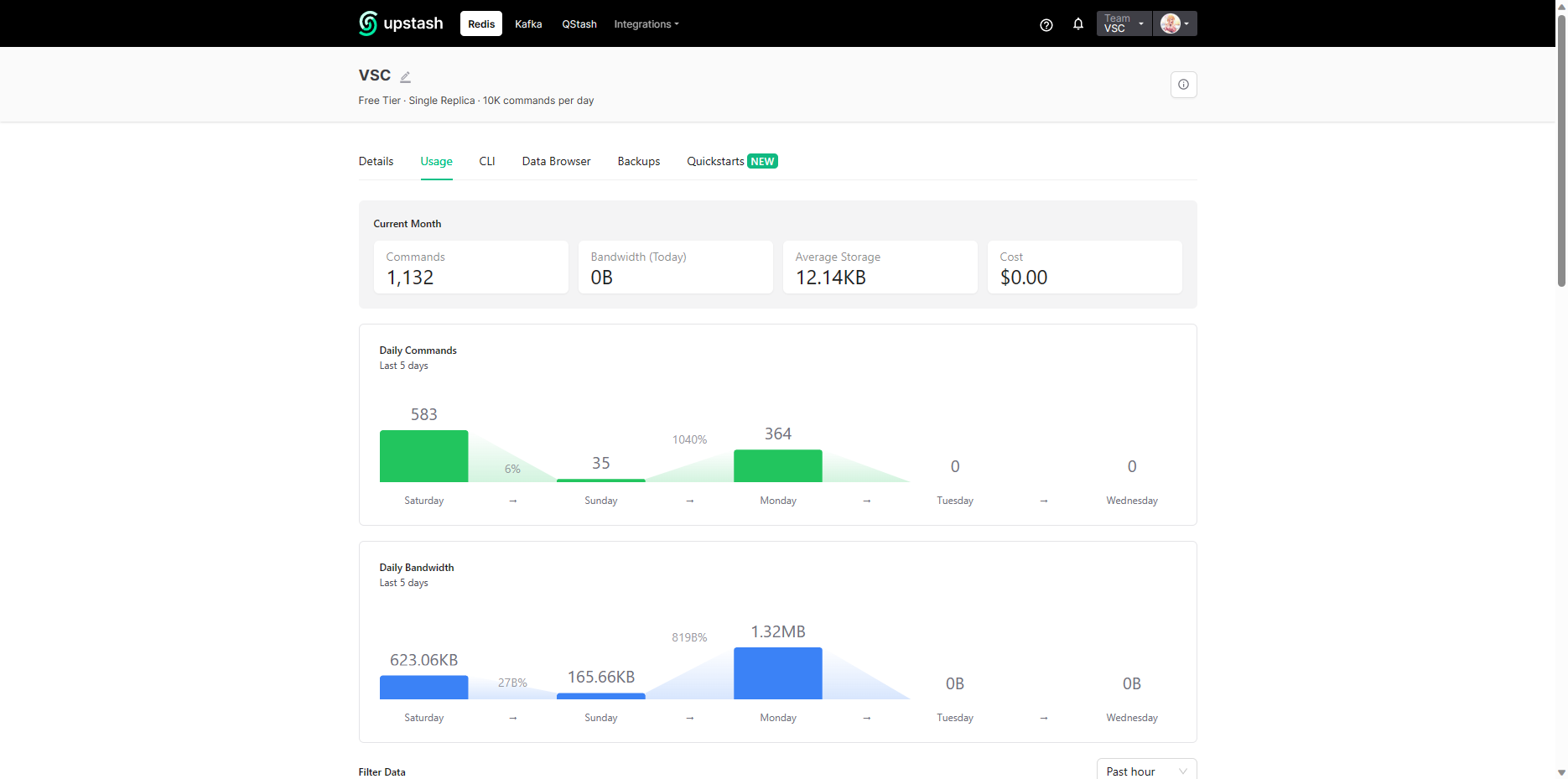
Task: Open the Integrations dropdown menu
Action: tap(646, 24)
